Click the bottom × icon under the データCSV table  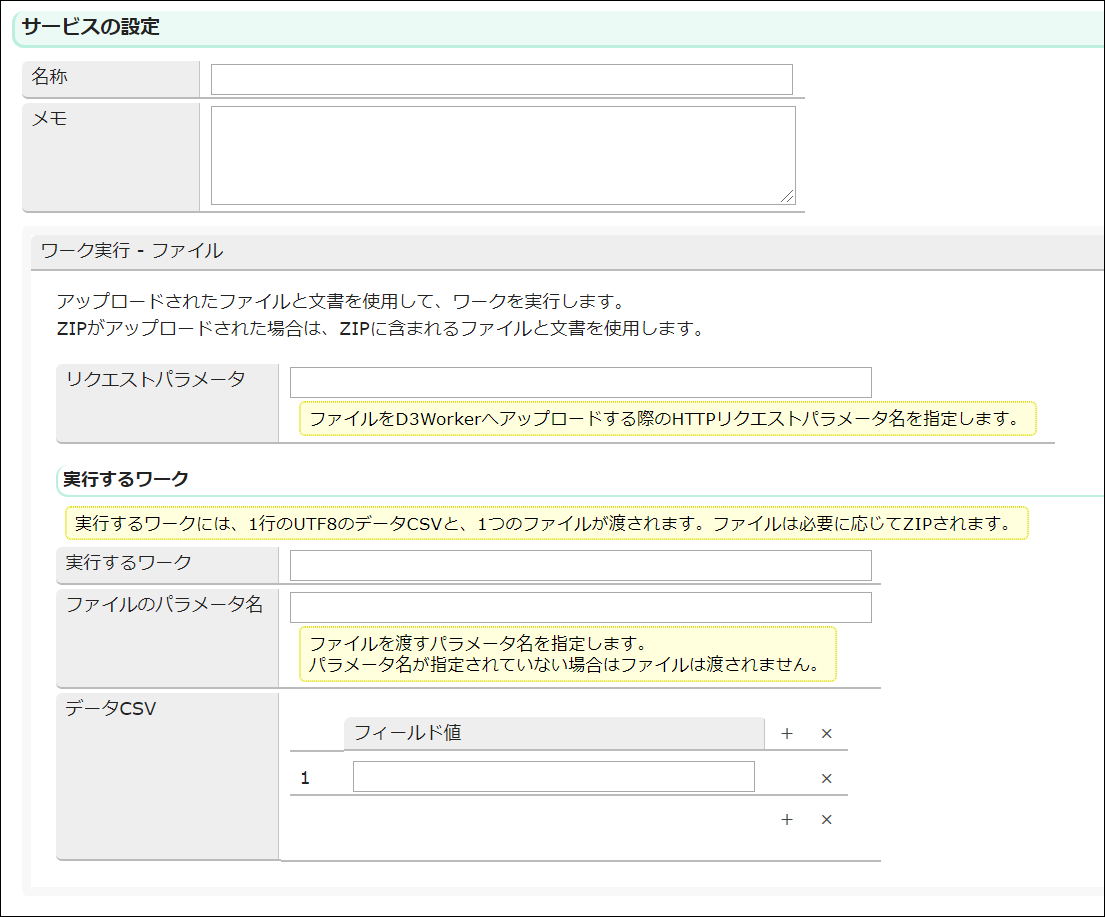point(826,820)
